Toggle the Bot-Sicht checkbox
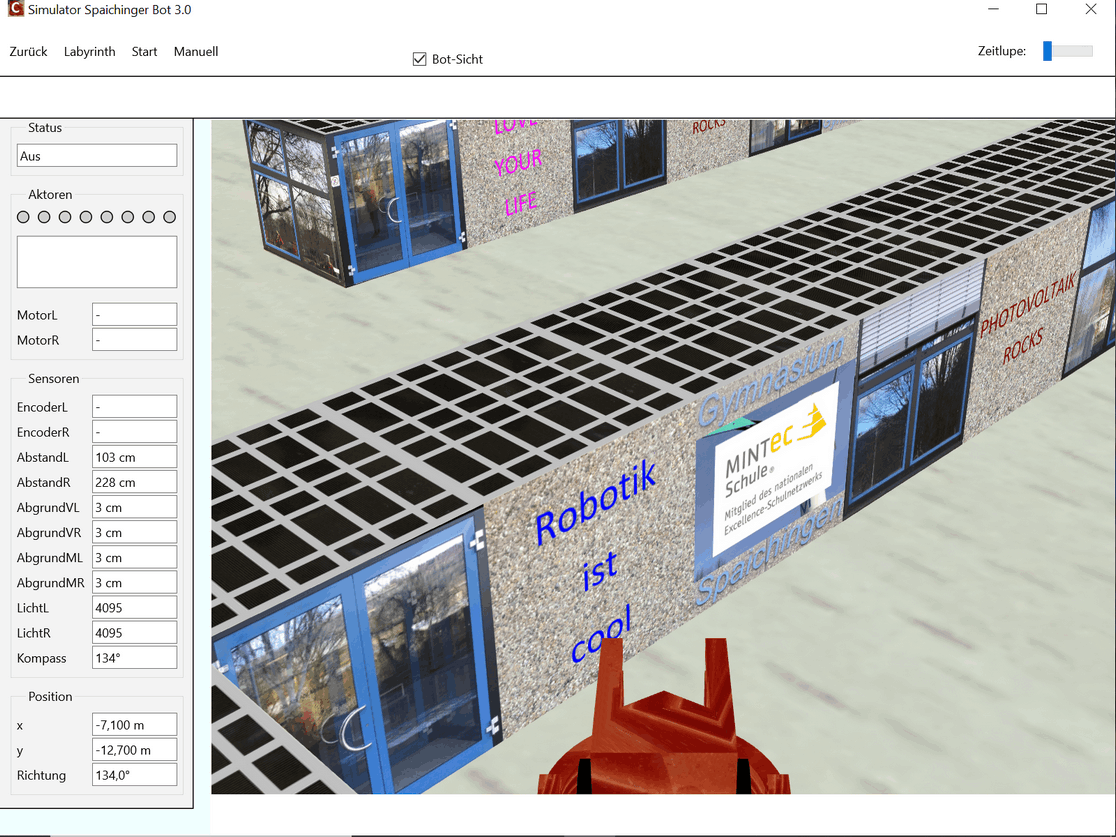The image size is (1116, 837). coord(420,59)
